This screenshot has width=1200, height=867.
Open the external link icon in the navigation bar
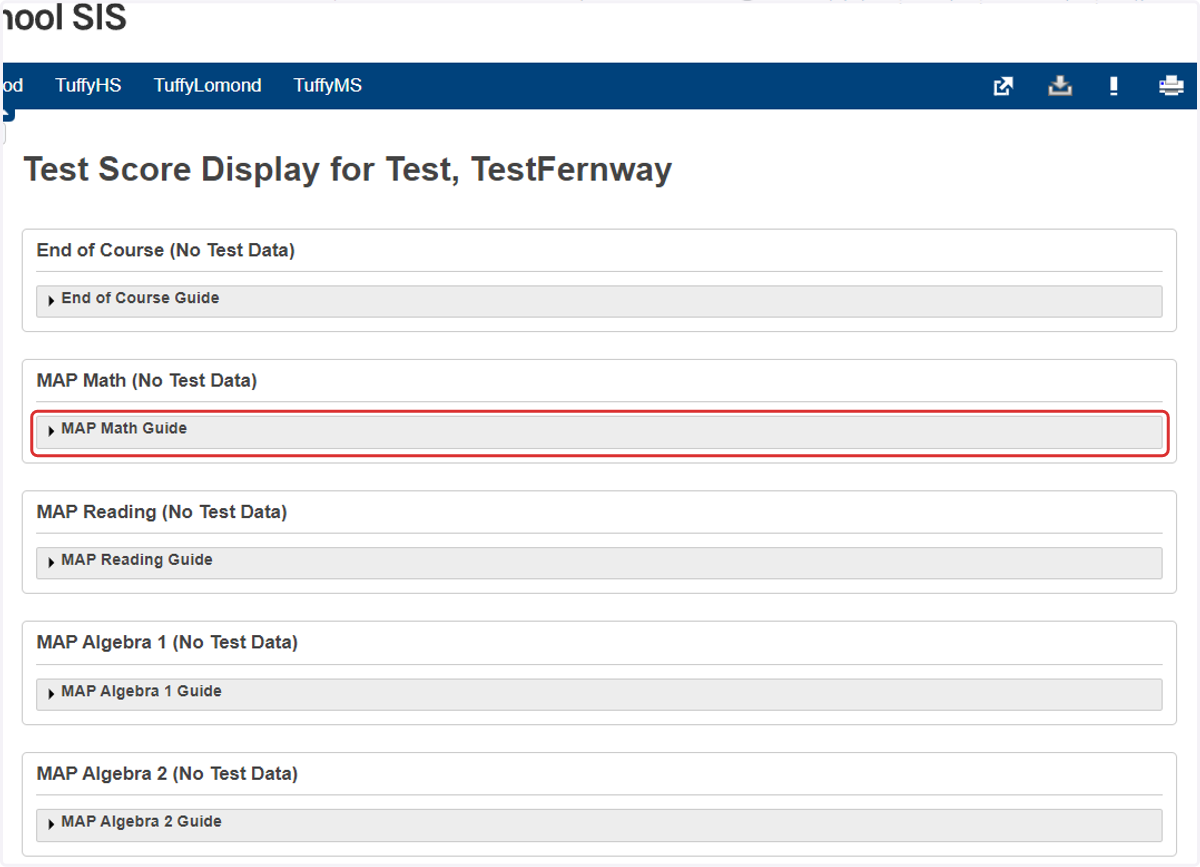coord(1003,86)
